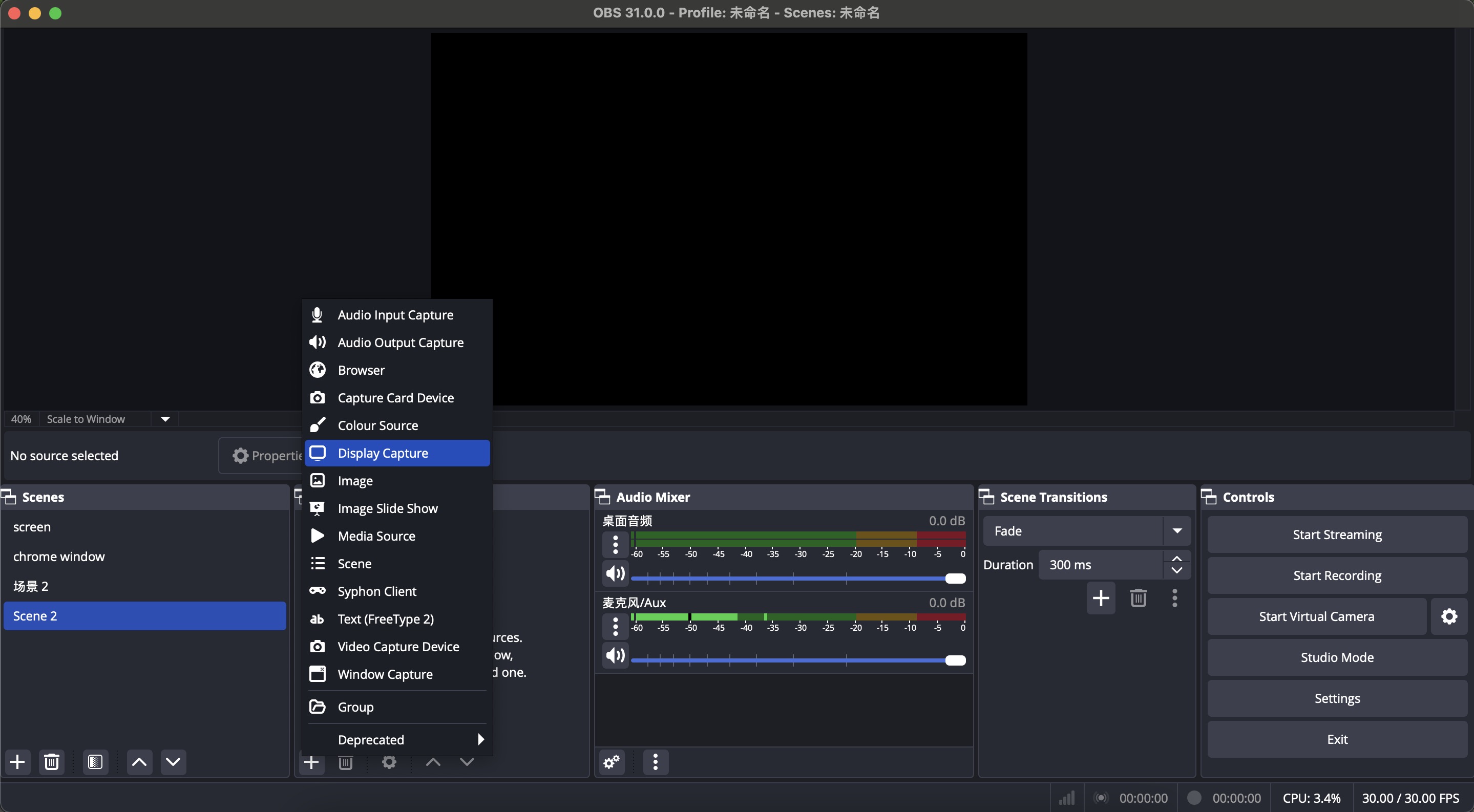Increase transition duration with up stepper
This screenshot has height=812, width=1474.
tap(1176, 559)
